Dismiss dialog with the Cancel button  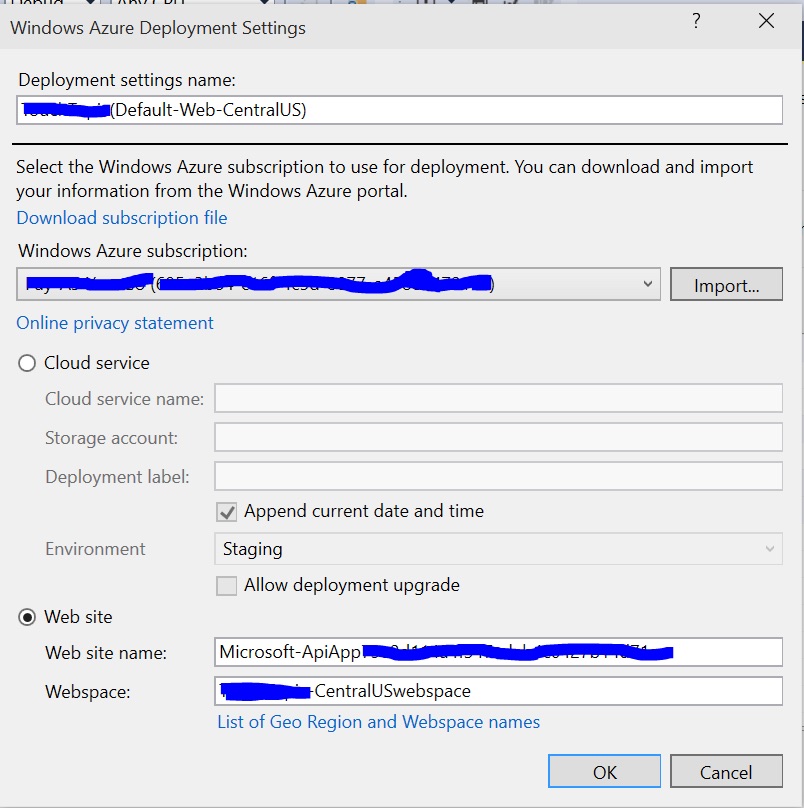[726, 771]
